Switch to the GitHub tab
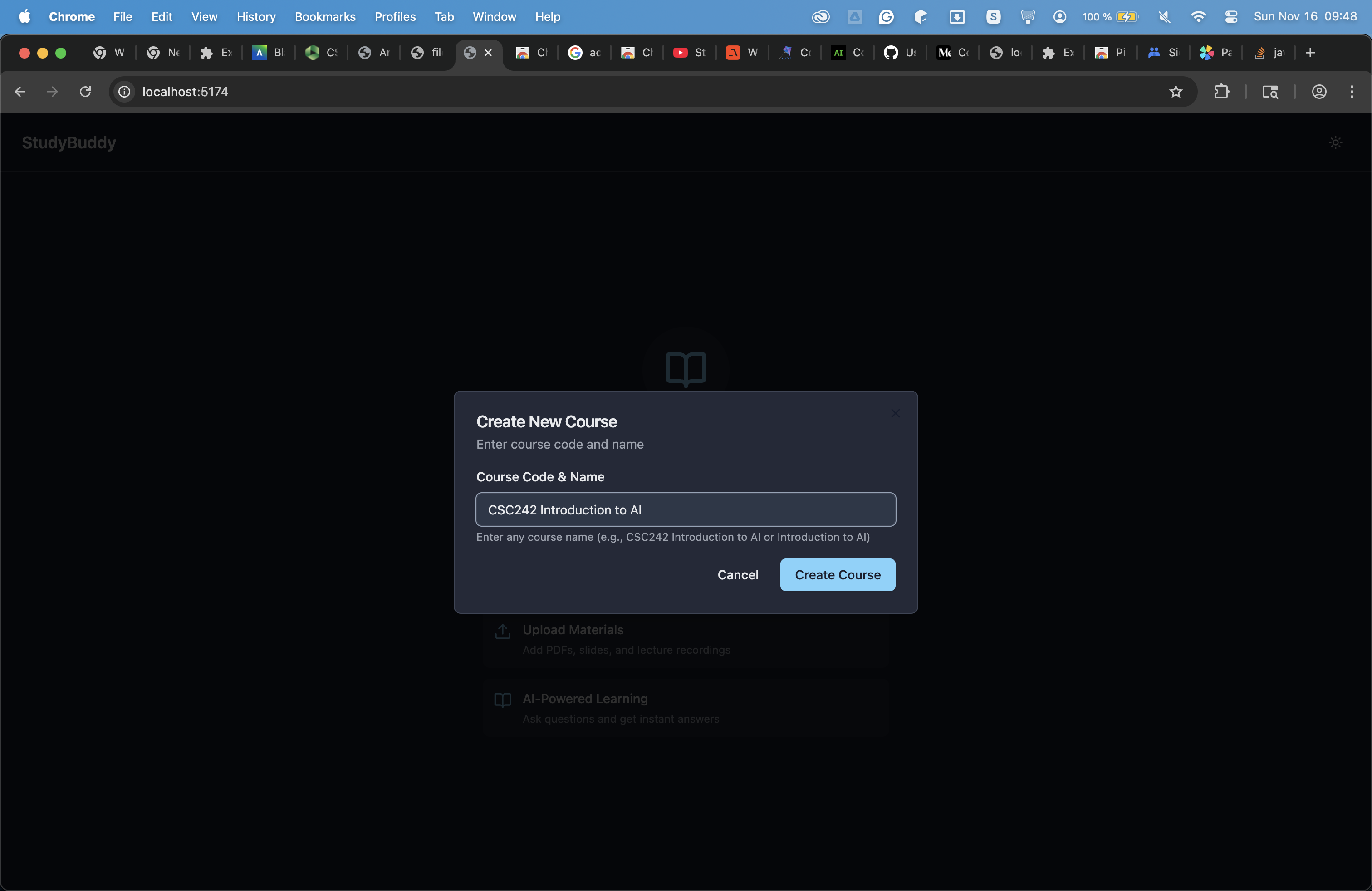 [899, 53]
